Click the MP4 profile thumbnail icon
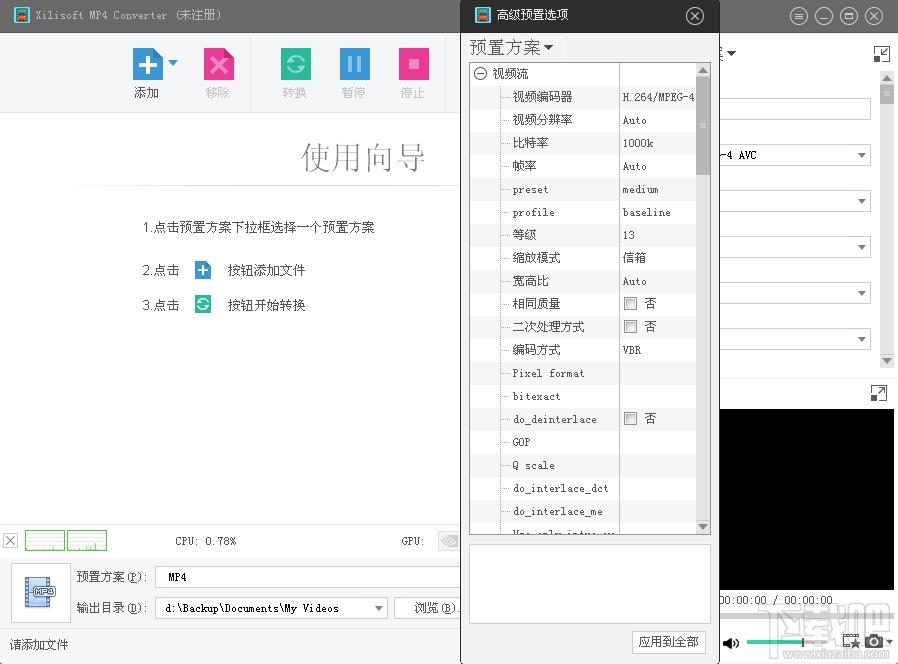 (x=41, y=592)
